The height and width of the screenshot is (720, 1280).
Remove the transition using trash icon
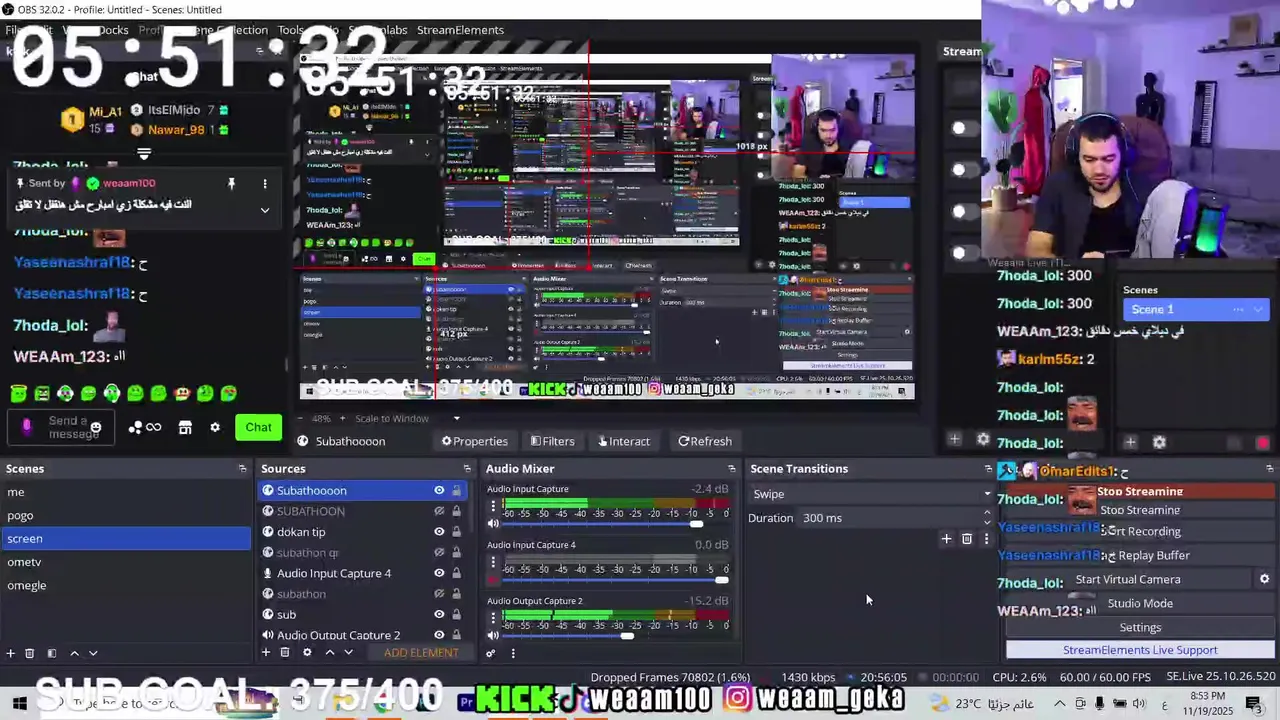point(966,539)
